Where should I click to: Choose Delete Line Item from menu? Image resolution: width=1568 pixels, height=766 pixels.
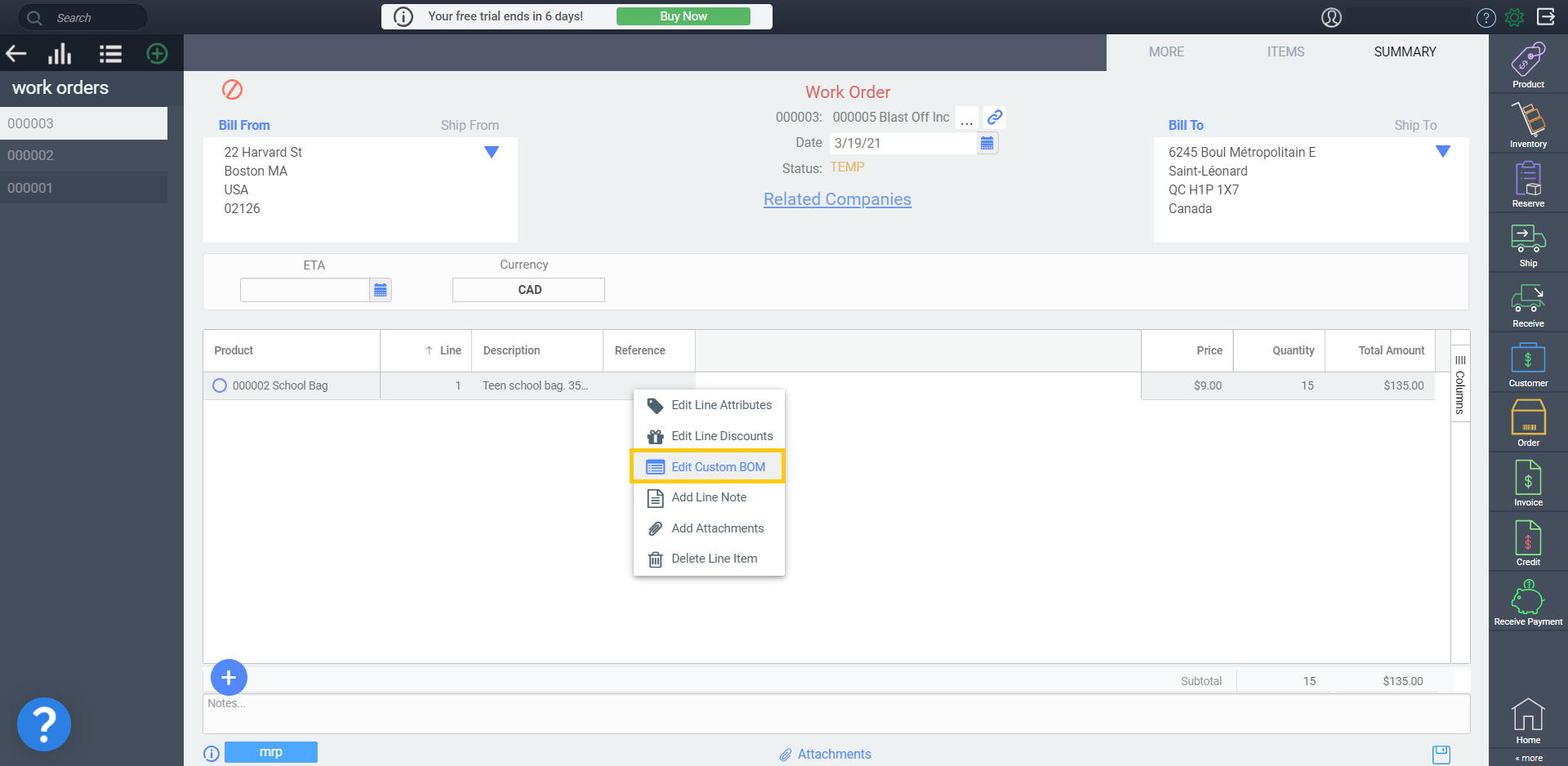click(x=709, y=559)
